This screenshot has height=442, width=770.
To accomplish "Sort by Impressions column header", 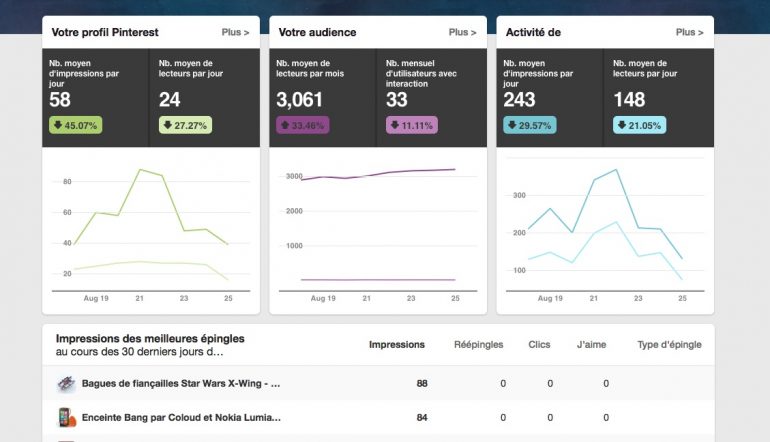I will click(x=396, y=345).
